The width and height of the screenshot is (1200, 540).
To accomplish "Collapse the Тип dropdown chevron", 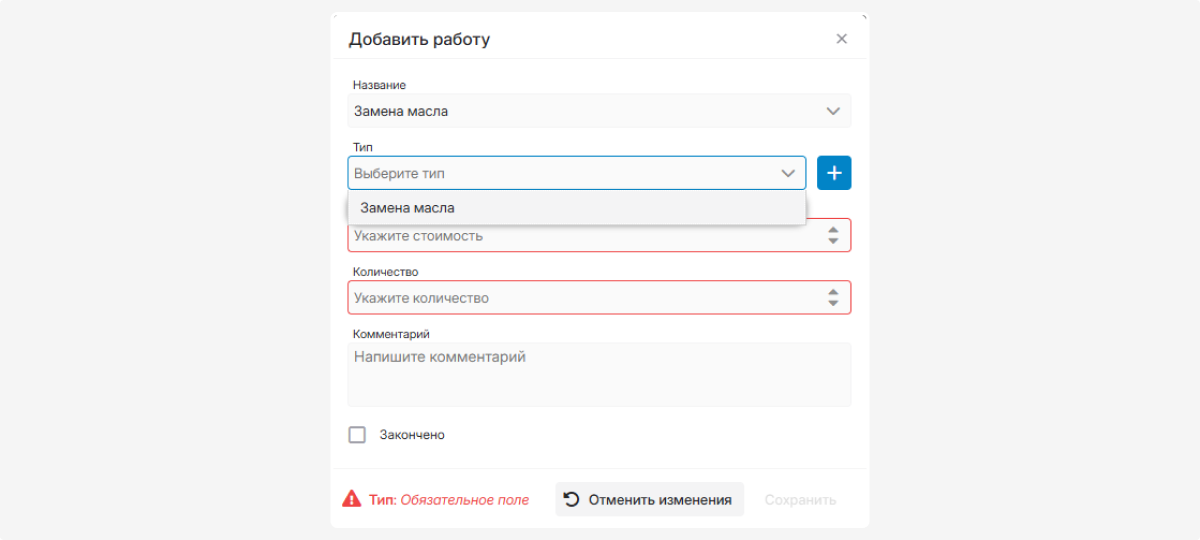I will [x=787, y=173].
